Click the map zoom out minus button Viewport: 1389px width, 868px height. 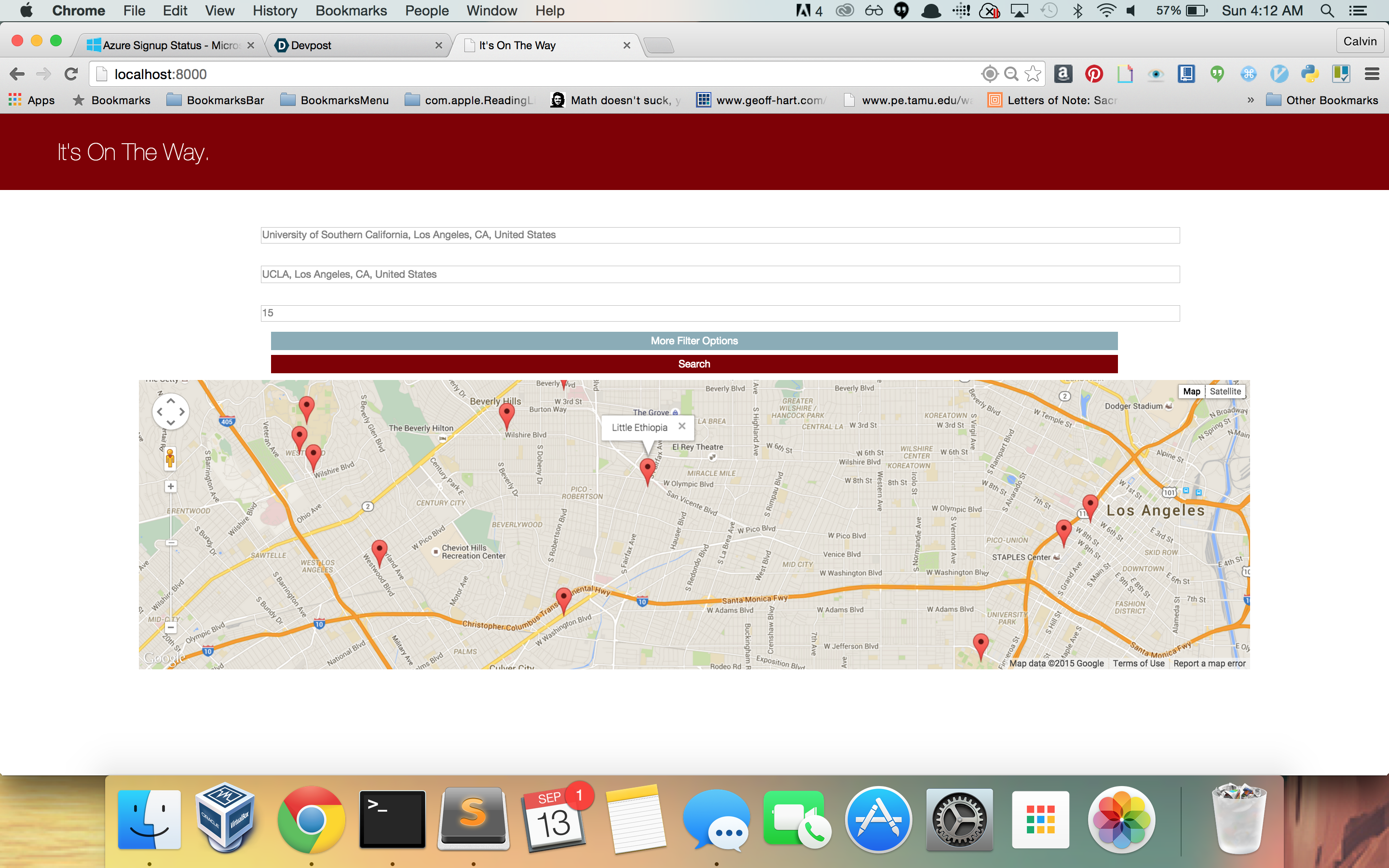pos(170,627)
